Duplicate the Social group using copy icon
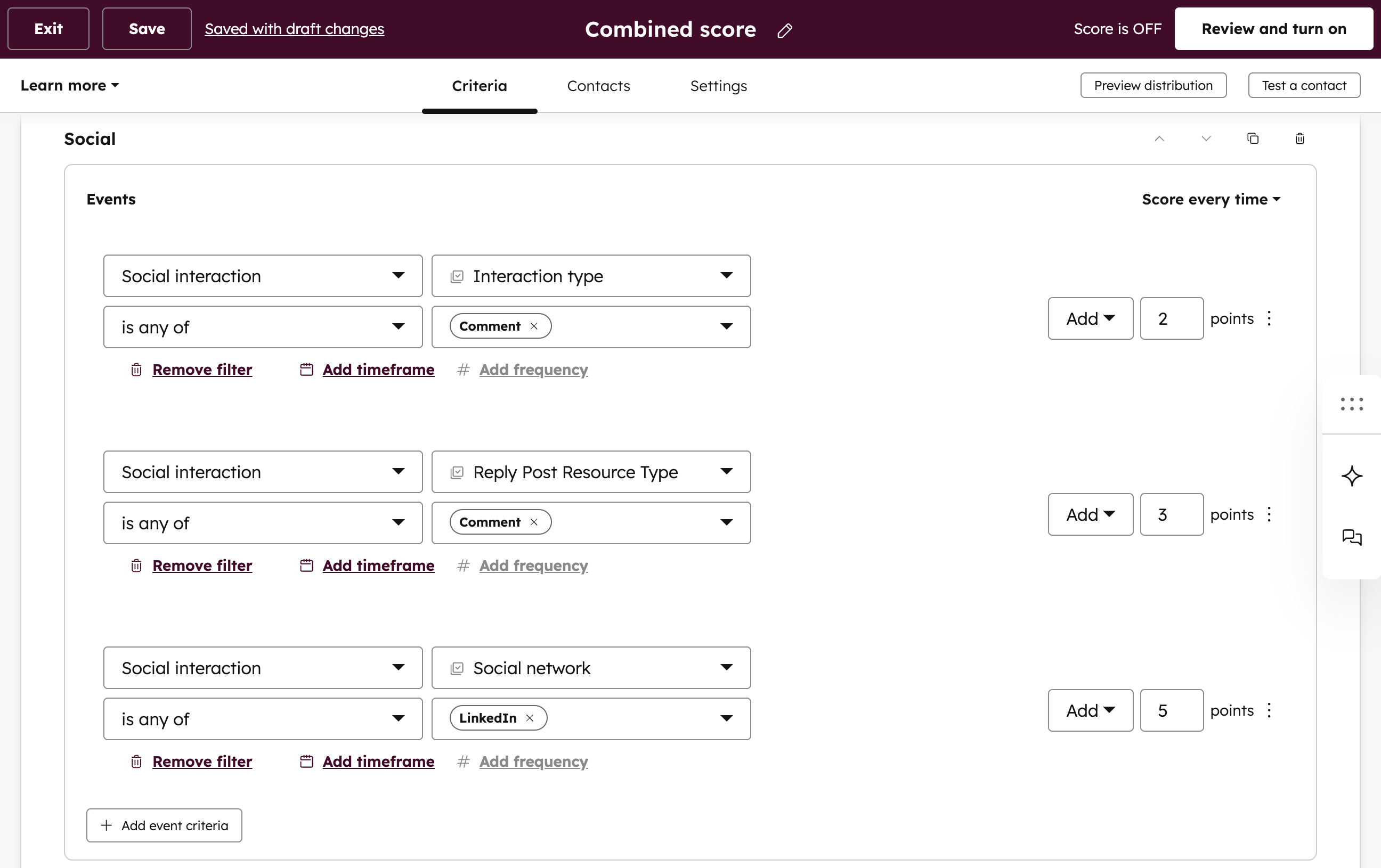The image size is (1381, 868). [x=1253, y=139]
